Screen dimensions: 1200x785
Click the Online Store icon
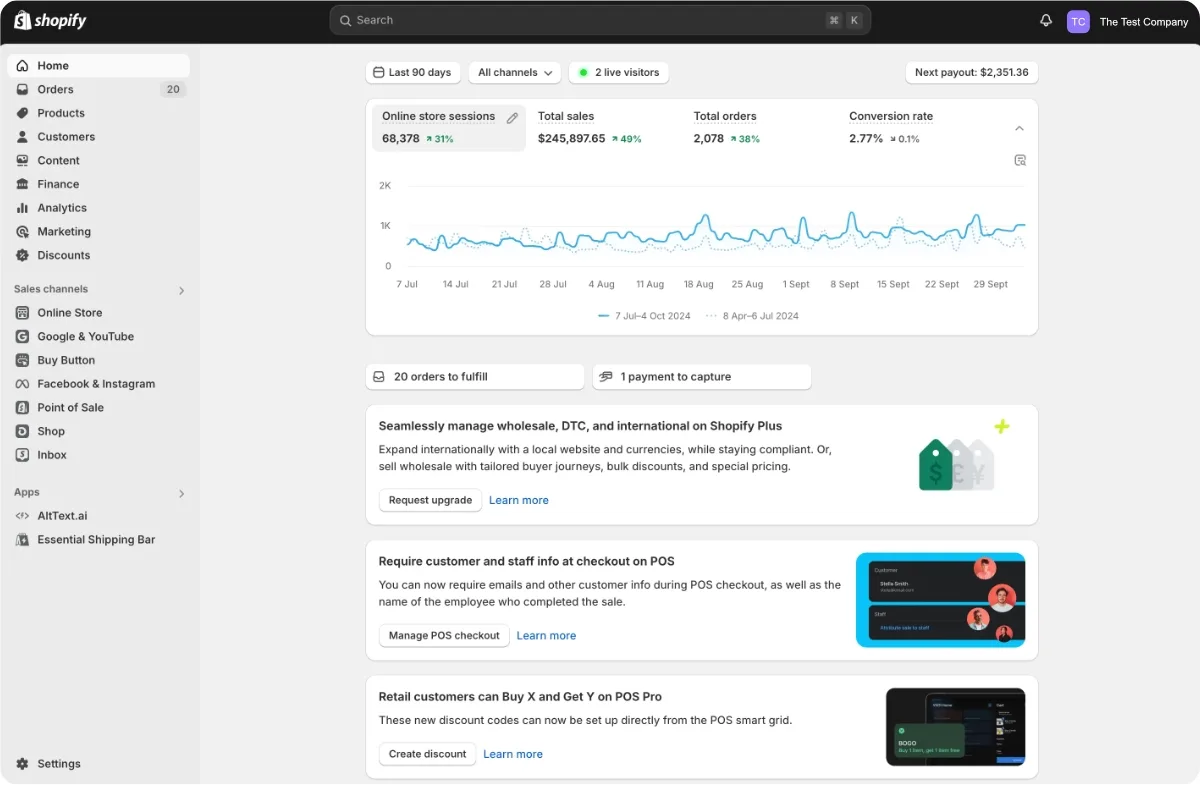click(22, 313)
